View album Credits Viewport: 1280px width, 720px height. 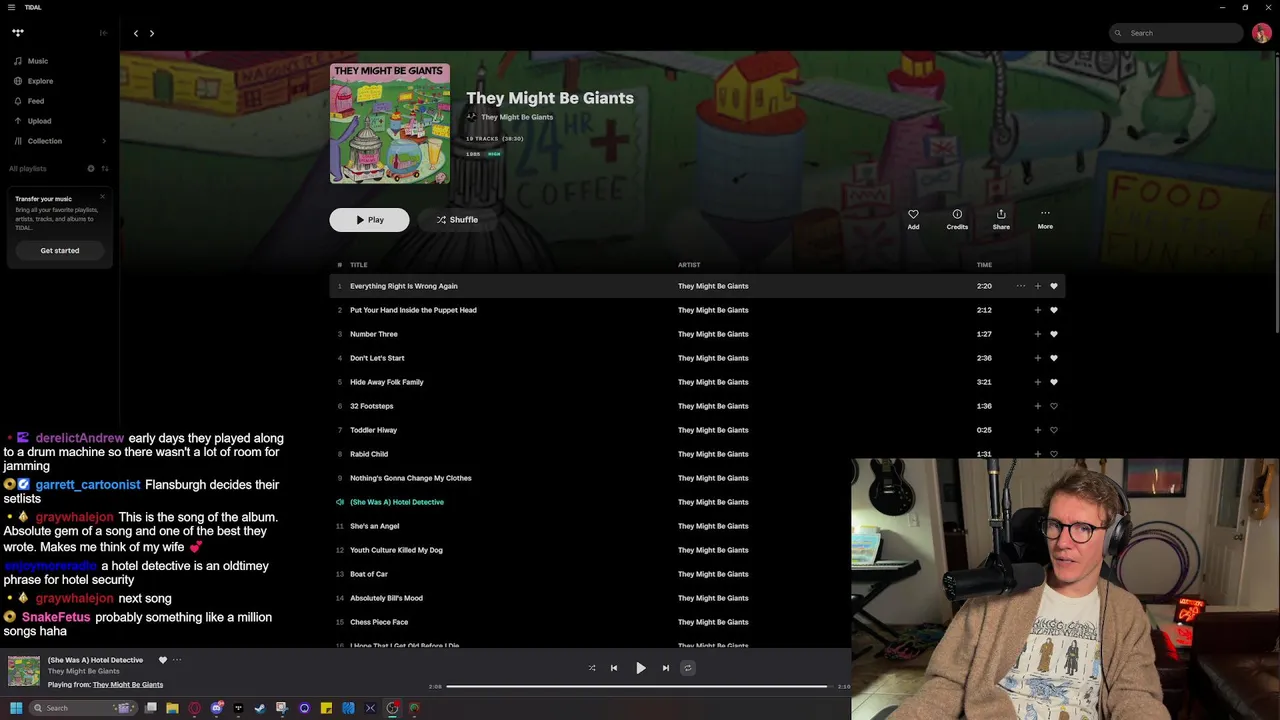(x=957, y=219)
